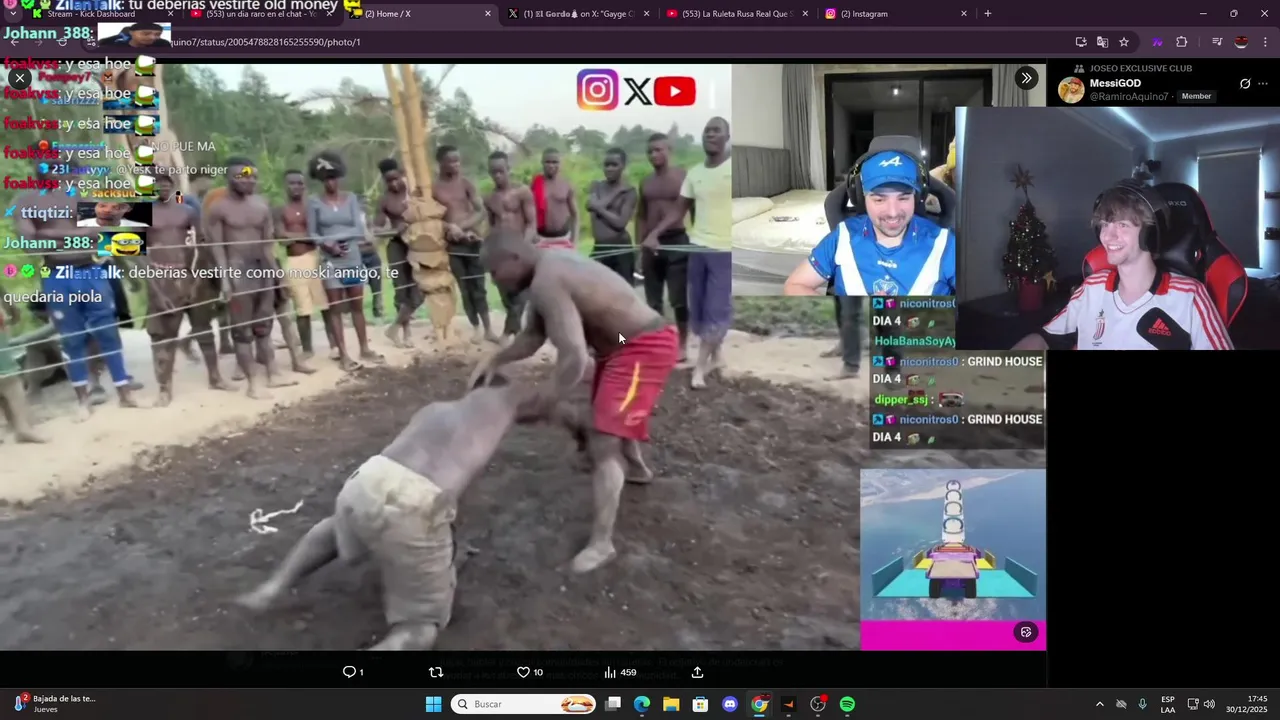
Task: Like the post with the heart icon
Action: point(529,672)
